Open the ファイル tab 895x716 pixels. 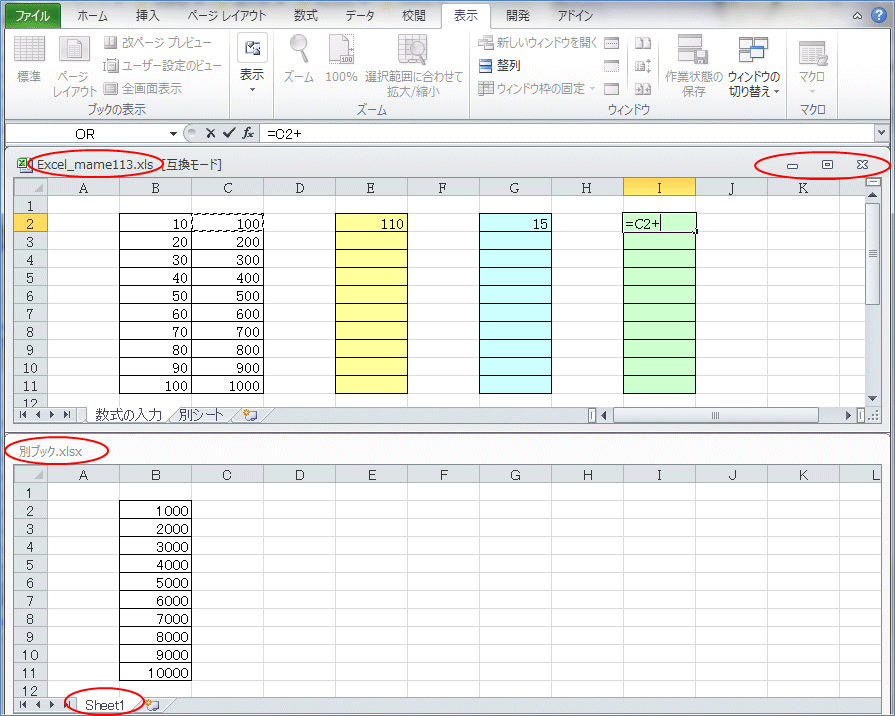31,16
